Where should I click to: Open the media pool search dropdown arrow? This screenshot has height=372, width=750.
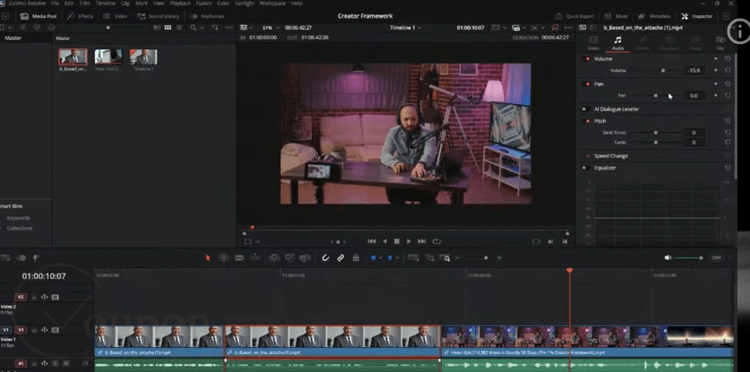point(202,28)
